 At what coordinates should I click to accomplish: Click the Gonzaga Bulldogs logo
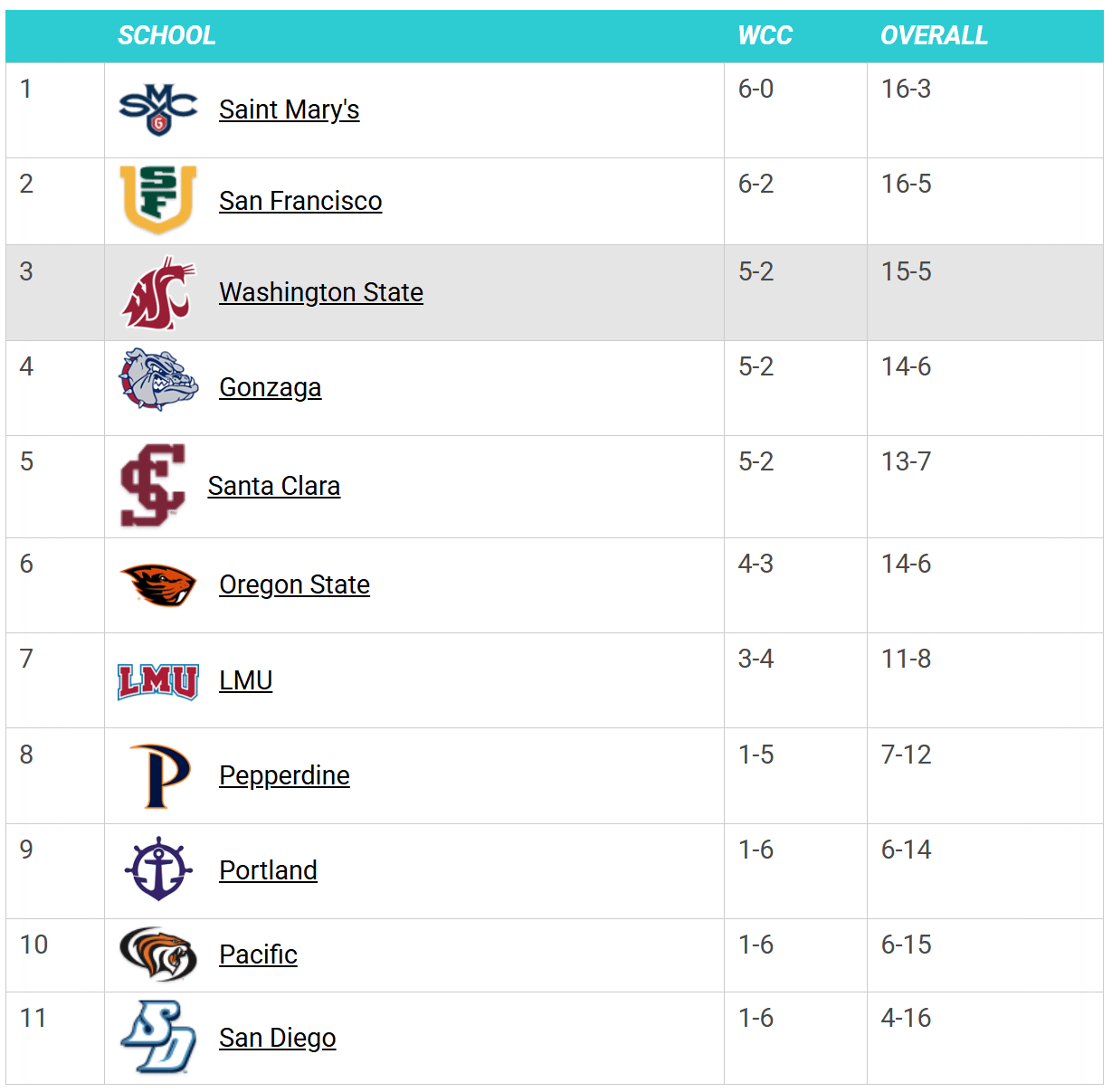coord(158,380)
